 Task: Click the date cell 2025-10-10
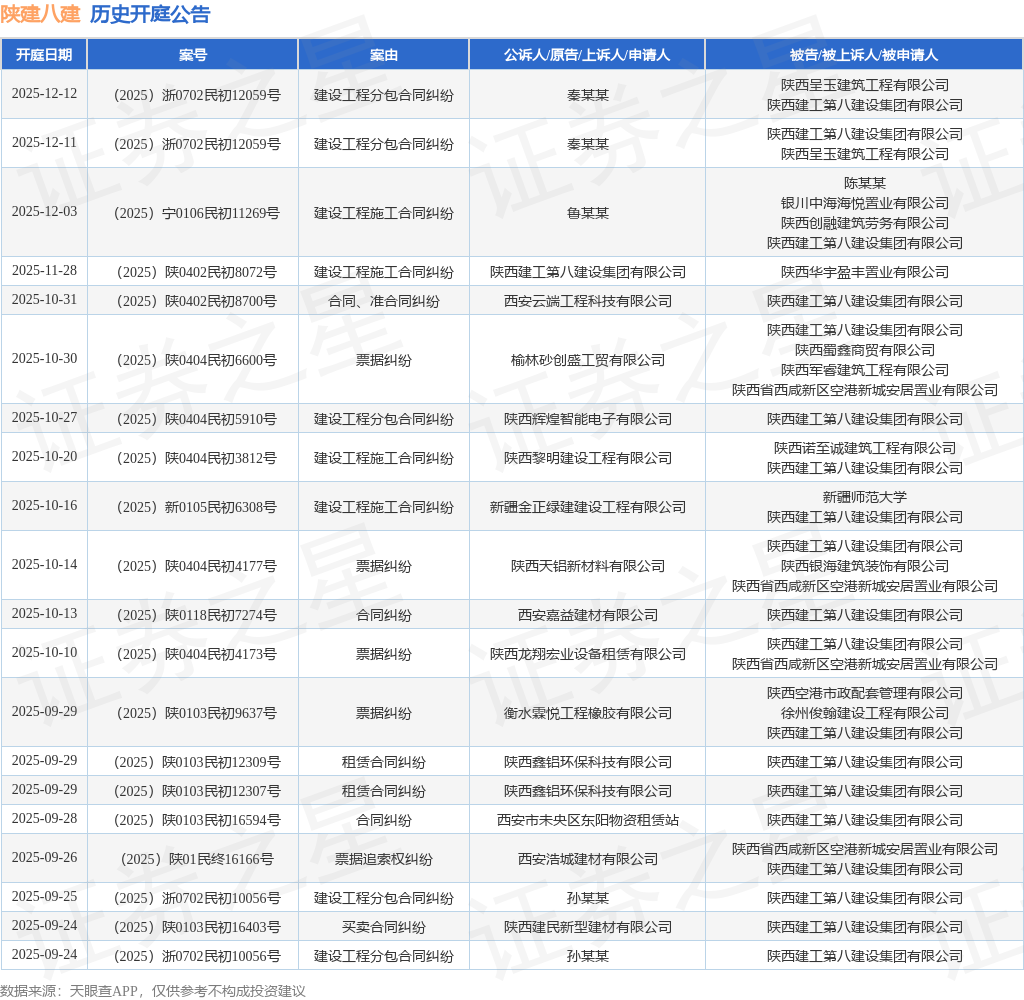pos(44,653)
